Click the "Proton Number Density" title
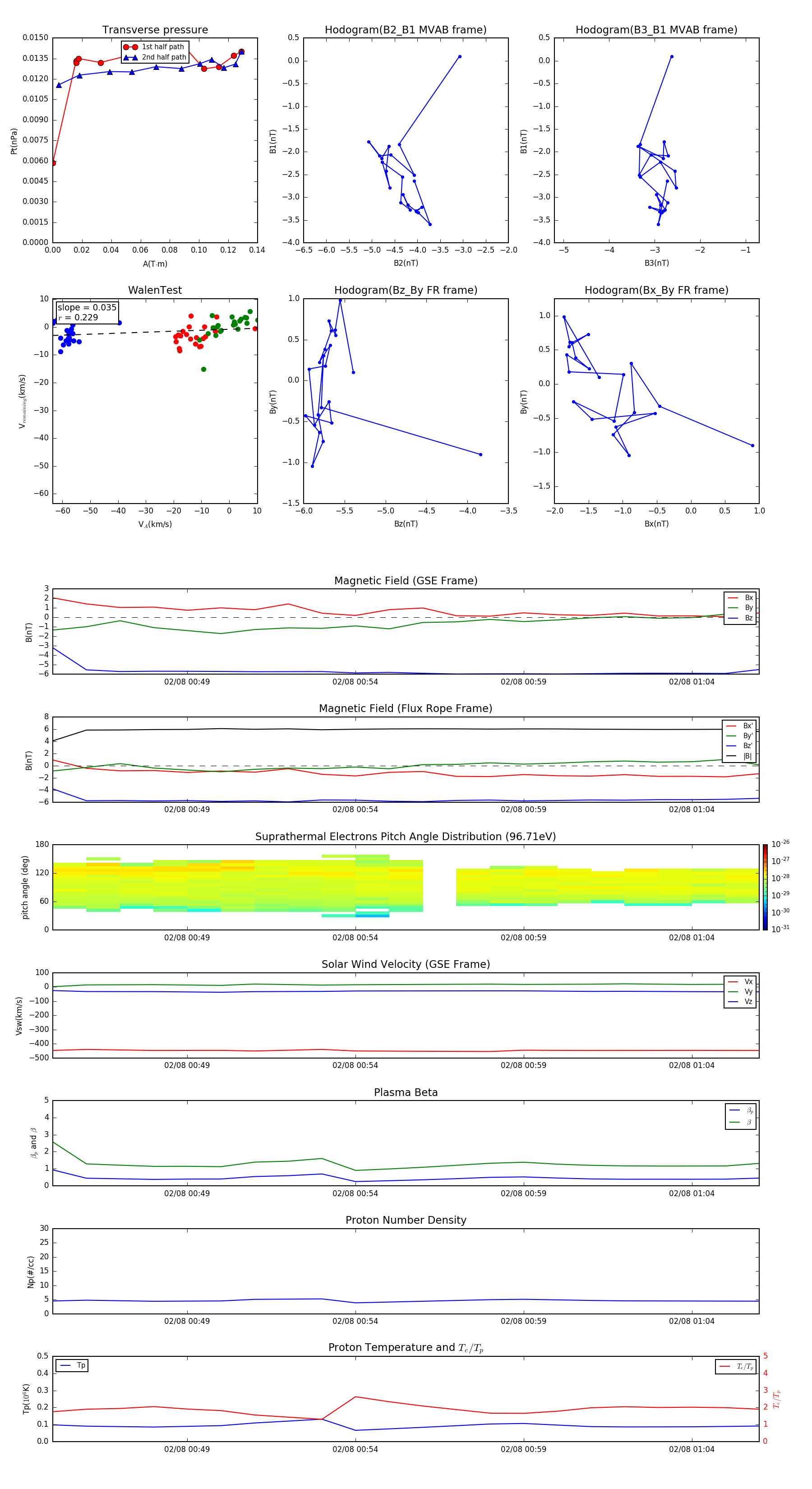The height and width of the screenshot is (1489, 812). pos(406,1220)
